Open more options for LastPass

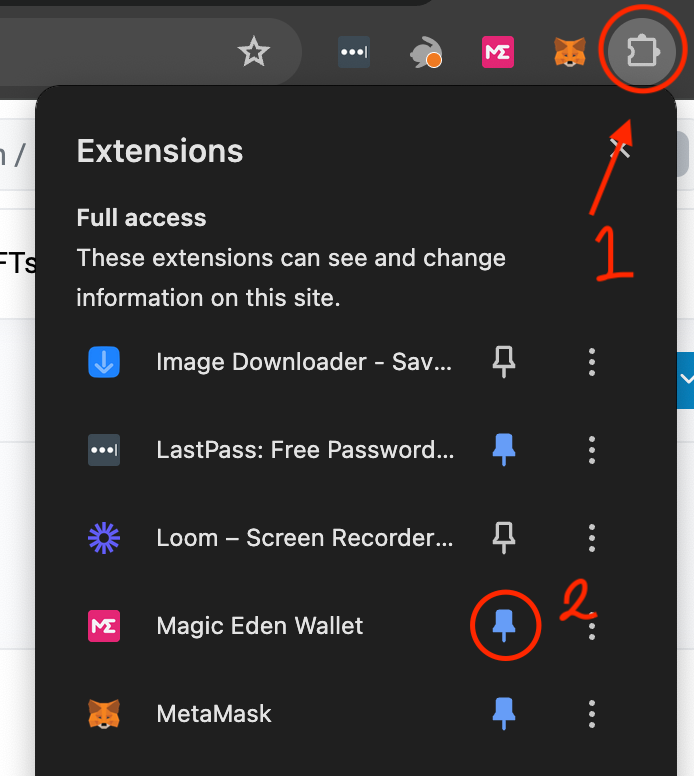[592, 450]
